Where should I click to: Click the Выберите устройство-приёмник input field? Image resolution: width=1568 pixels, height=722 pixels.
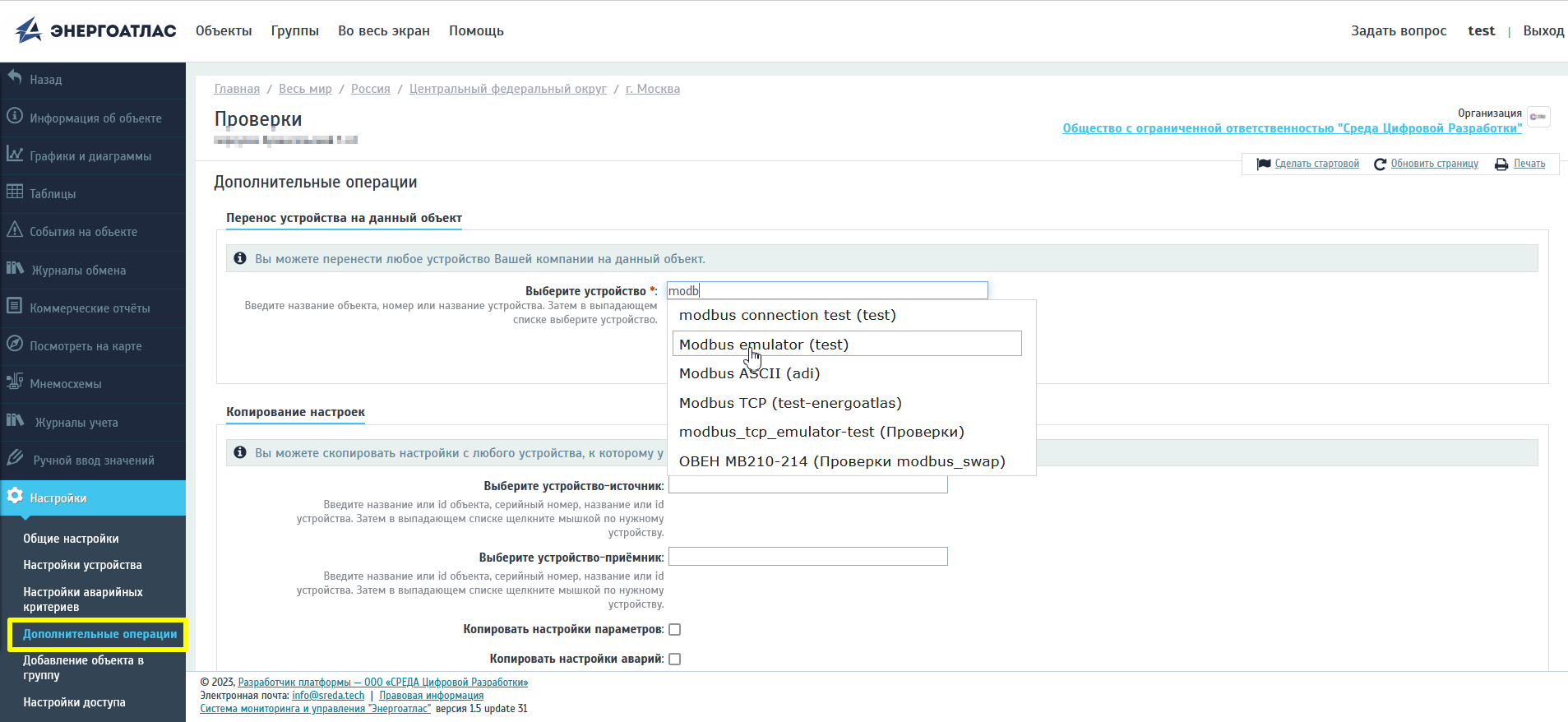(x=807, y=557)
